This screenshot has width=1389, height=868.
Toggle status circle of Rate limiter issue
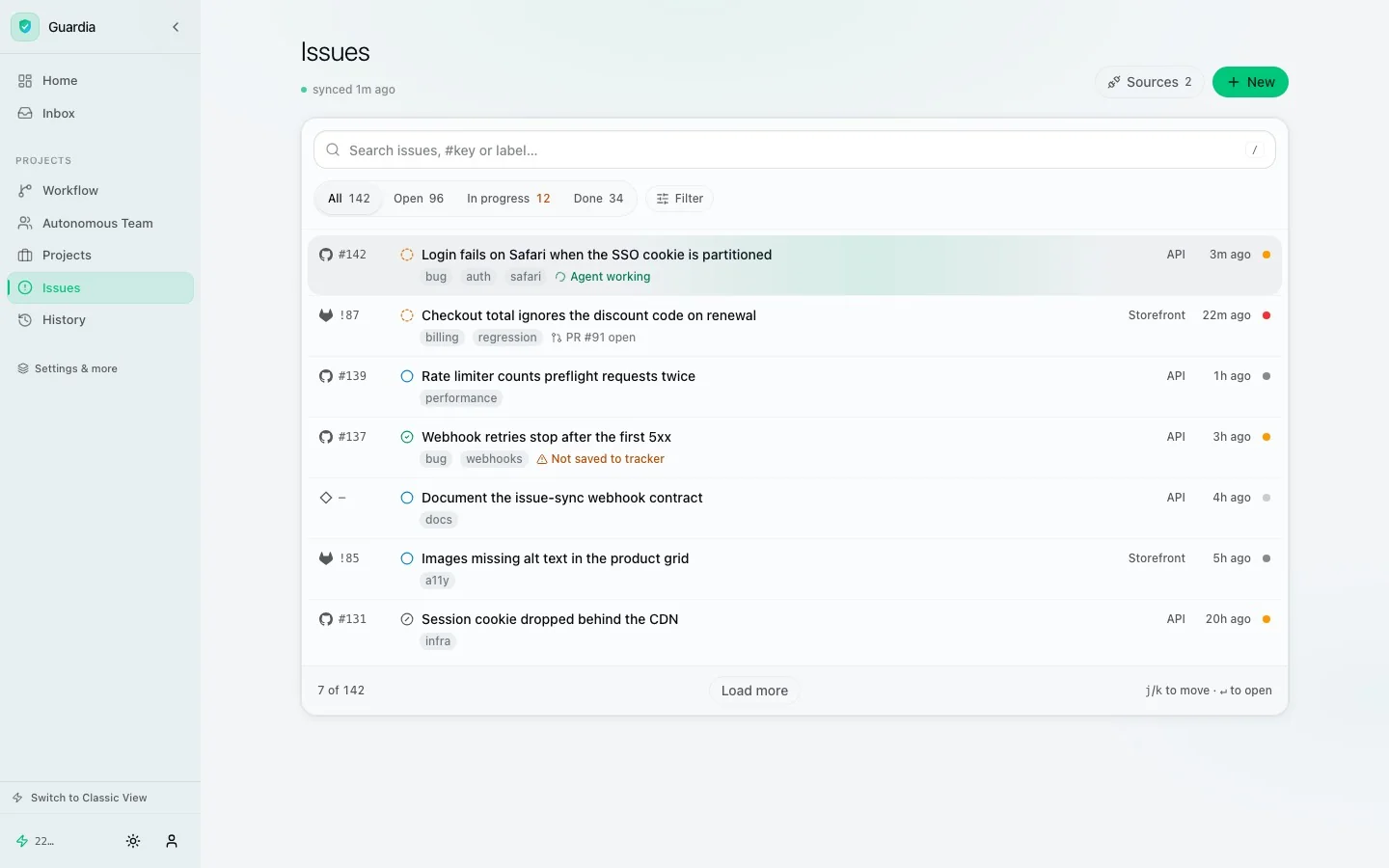coord(407,376)
